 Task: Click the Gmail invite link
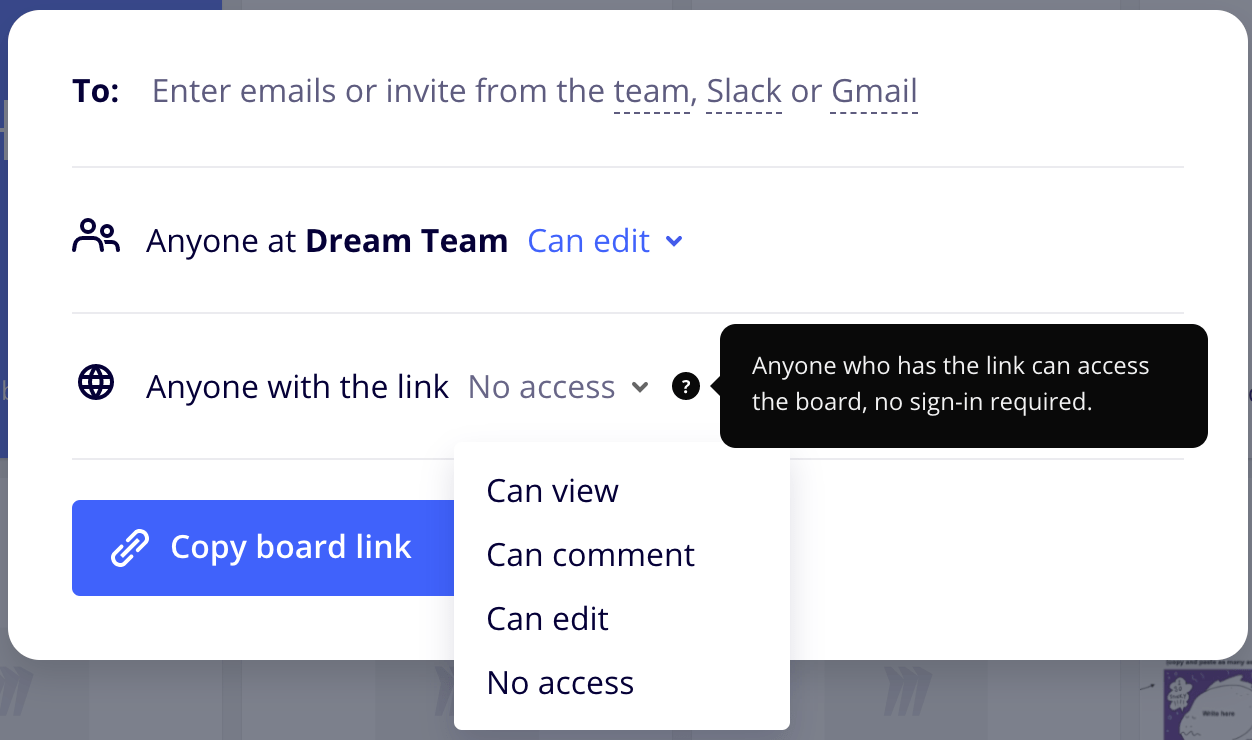tap(873, 90)
